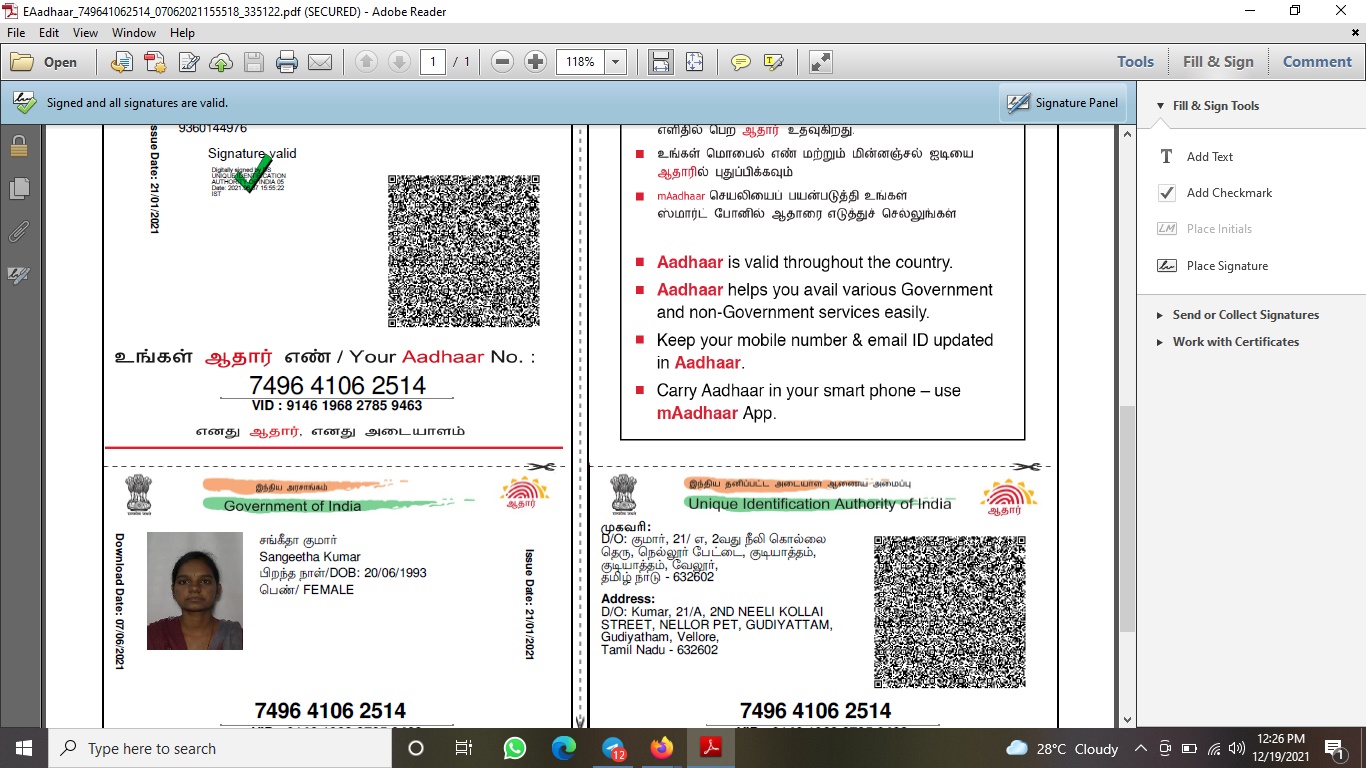The image size is (1366, 768).
Task: Click Place Signature option
Action: 1226,266
